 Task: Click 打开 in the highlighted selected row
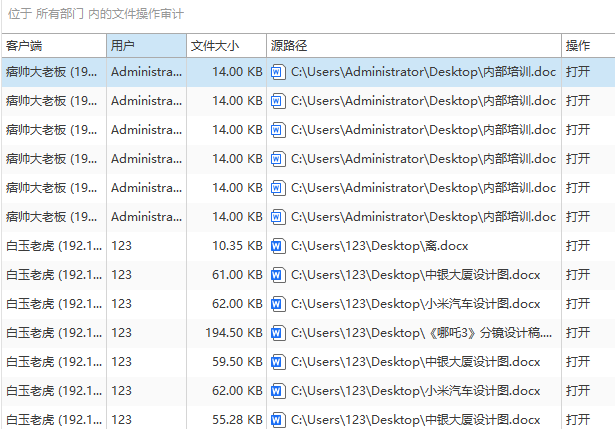578,73
